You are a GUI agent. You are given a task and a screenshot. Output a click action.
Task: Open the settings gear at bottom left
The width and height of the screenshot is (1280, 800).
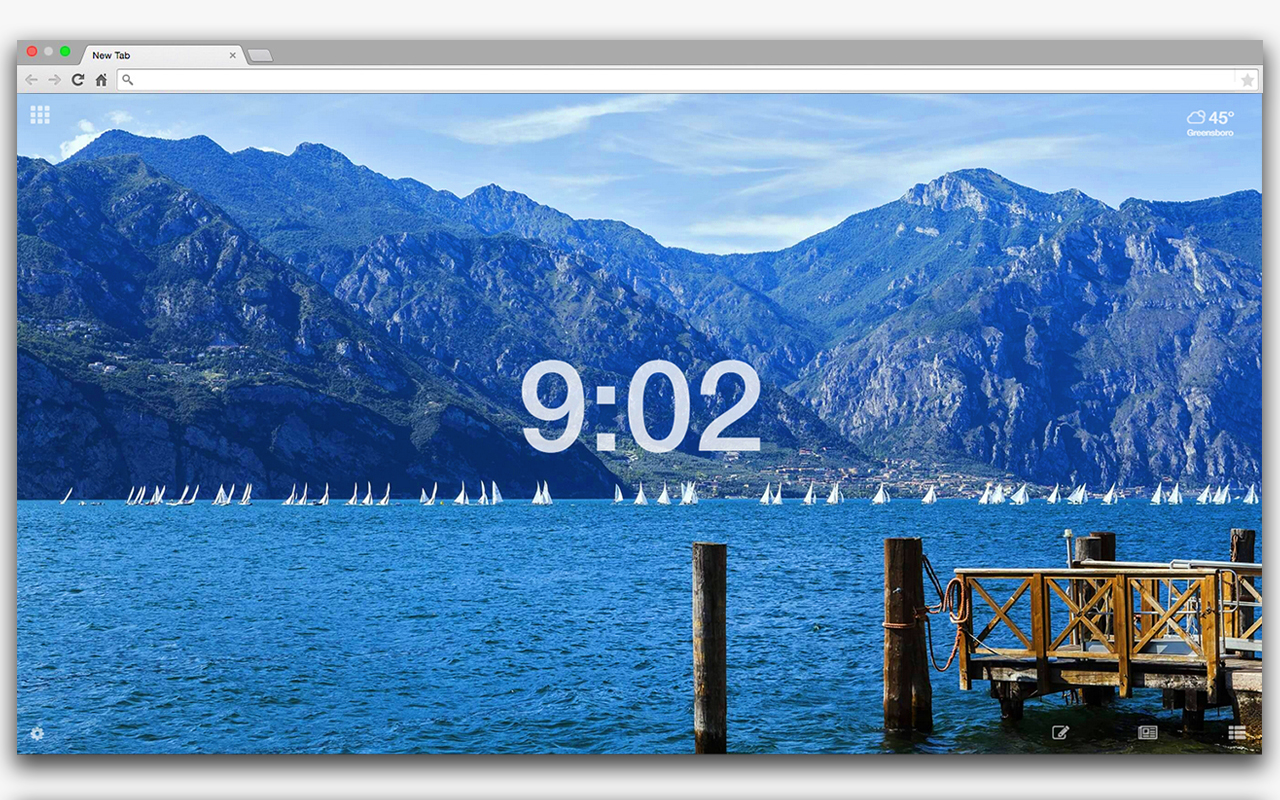coord(36,733)
